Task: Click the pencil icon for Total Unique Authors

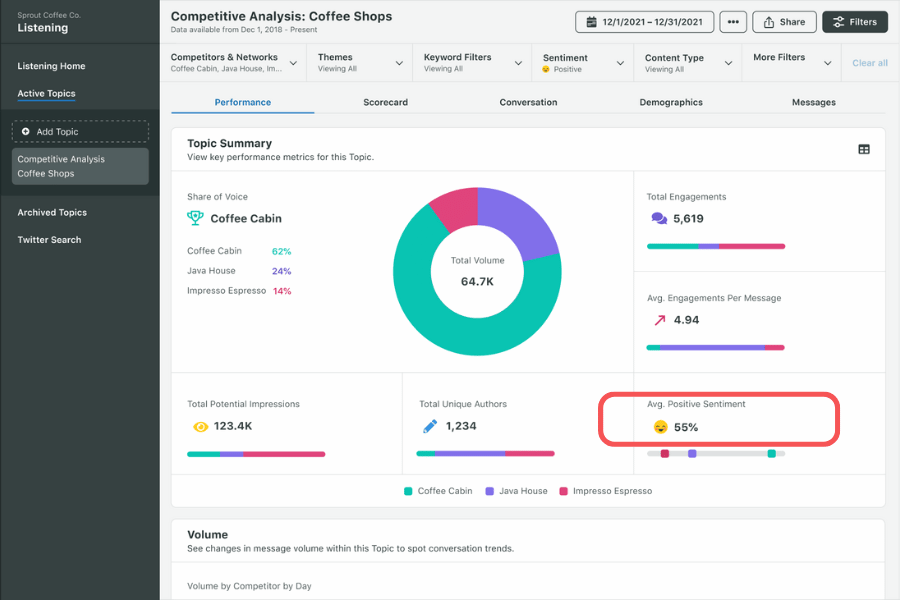Action: (x=430, y=426)
